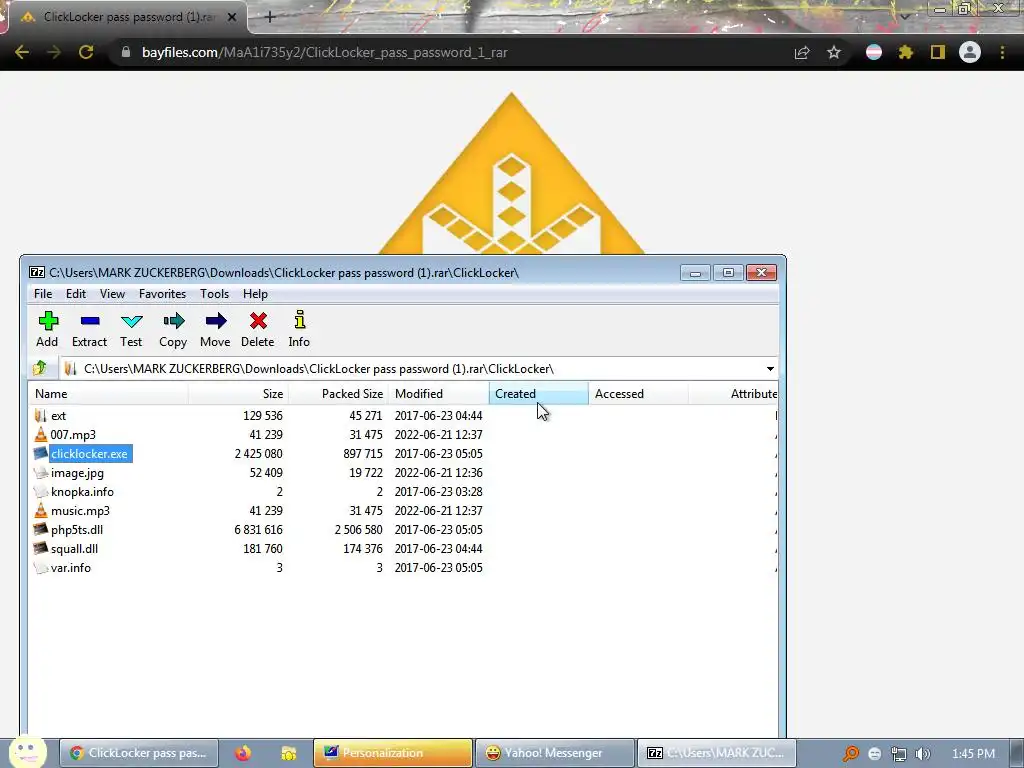This screenshot has height=768, width=1024.
Task: Open the File menu in 7-Zip
Action: [x=43, y=294]
